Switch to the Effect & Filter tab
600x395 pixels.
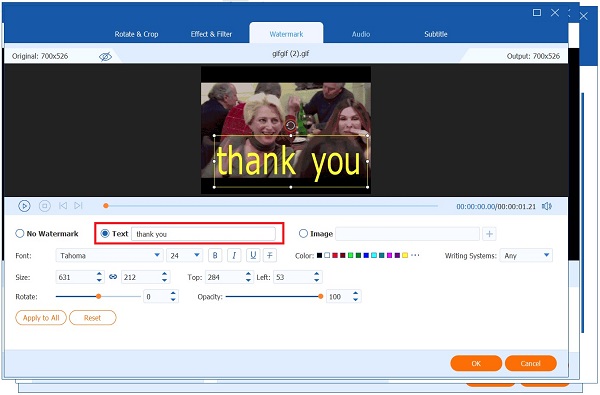pyautogui.click(x=211, y=34)
